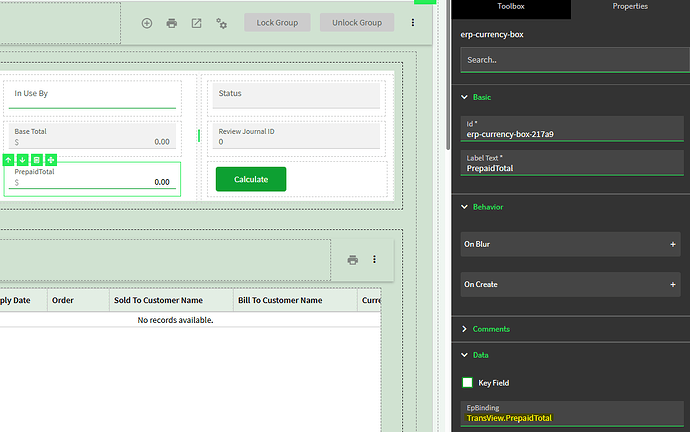Collapse the Basic section
This screenshot has width=690, height=432.
[x=464, y=97]
